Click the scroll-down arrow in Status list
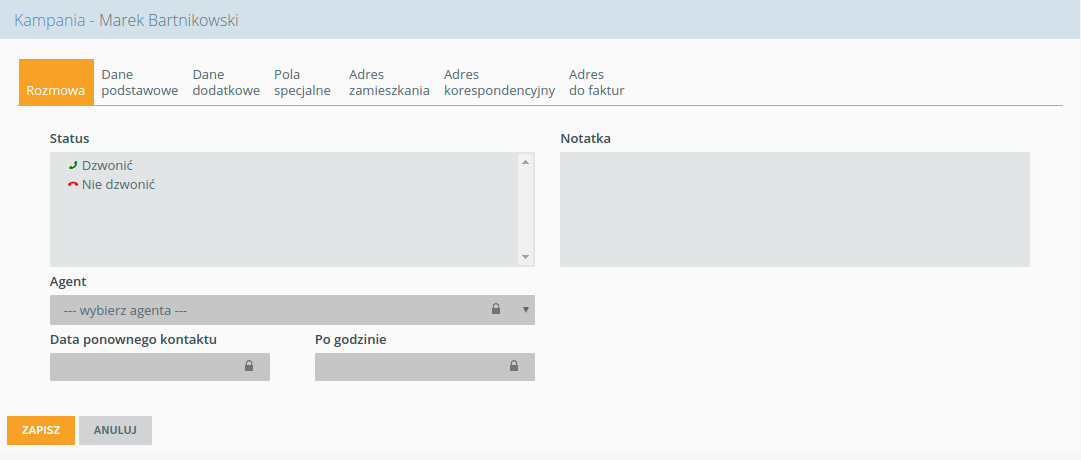1081x460 pixels. [525, 257]
